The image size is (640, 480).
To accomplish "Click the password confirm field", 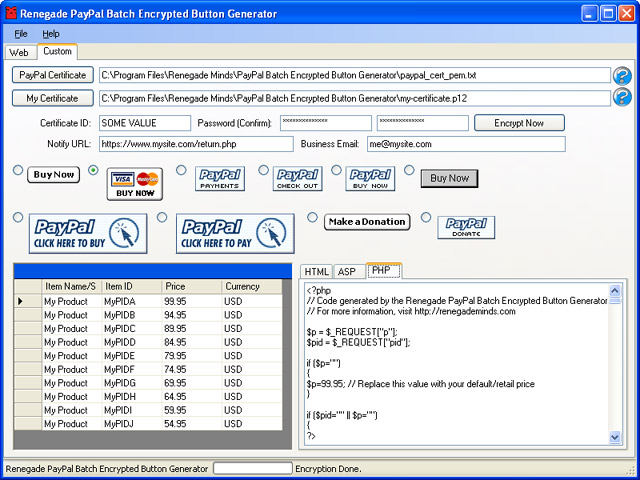I will pyautogui.click(x=422, y=123).
